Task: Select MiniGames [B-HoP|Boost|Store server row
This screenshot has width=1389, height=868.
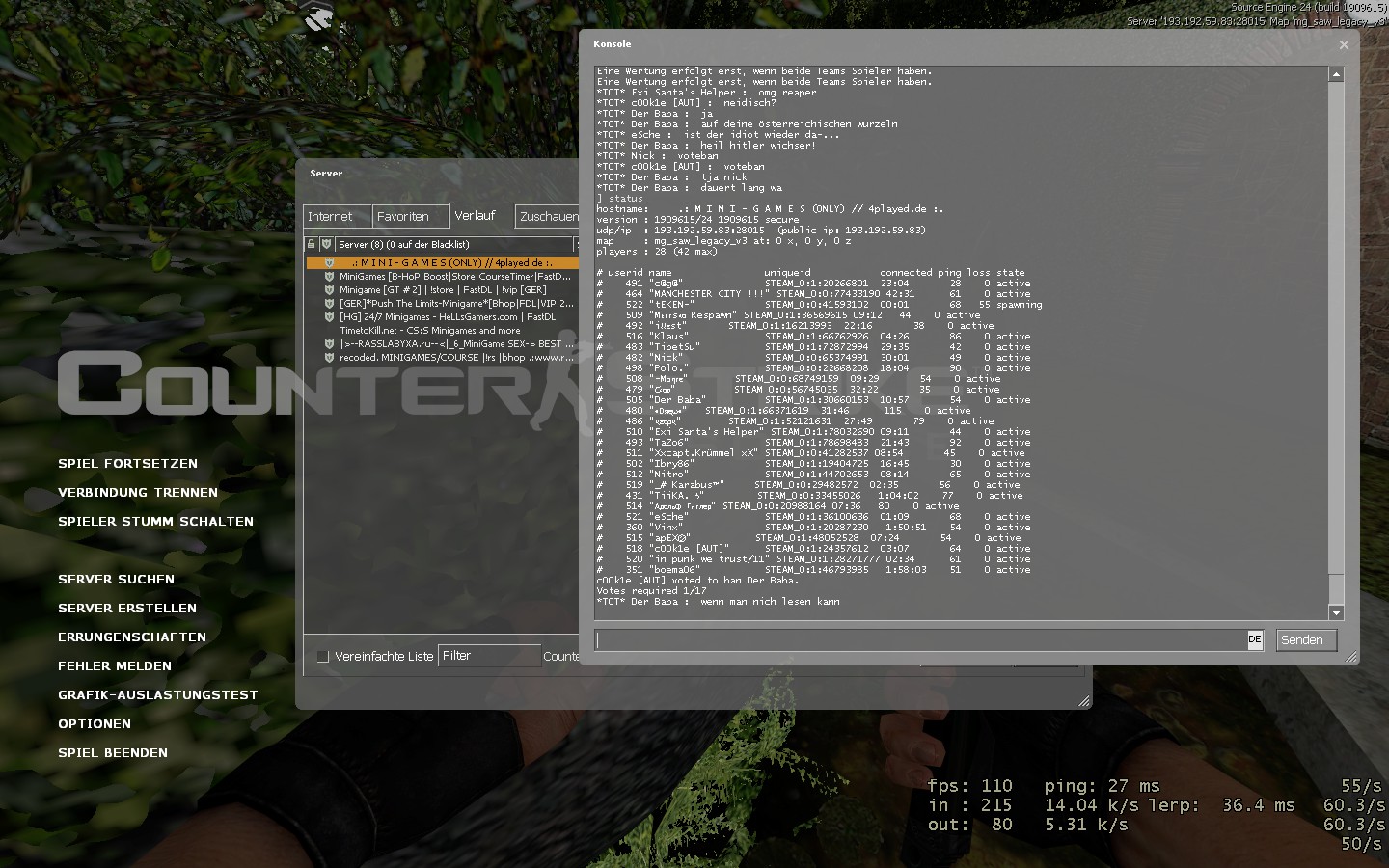Action: coord(442,276)
